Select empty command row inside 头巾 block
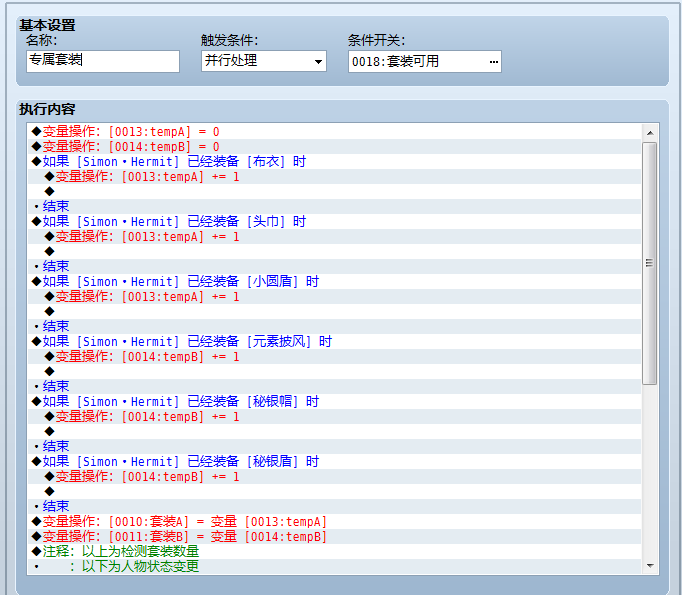The image size is (682, 595). pyautogui.click(x=334, y=251)
